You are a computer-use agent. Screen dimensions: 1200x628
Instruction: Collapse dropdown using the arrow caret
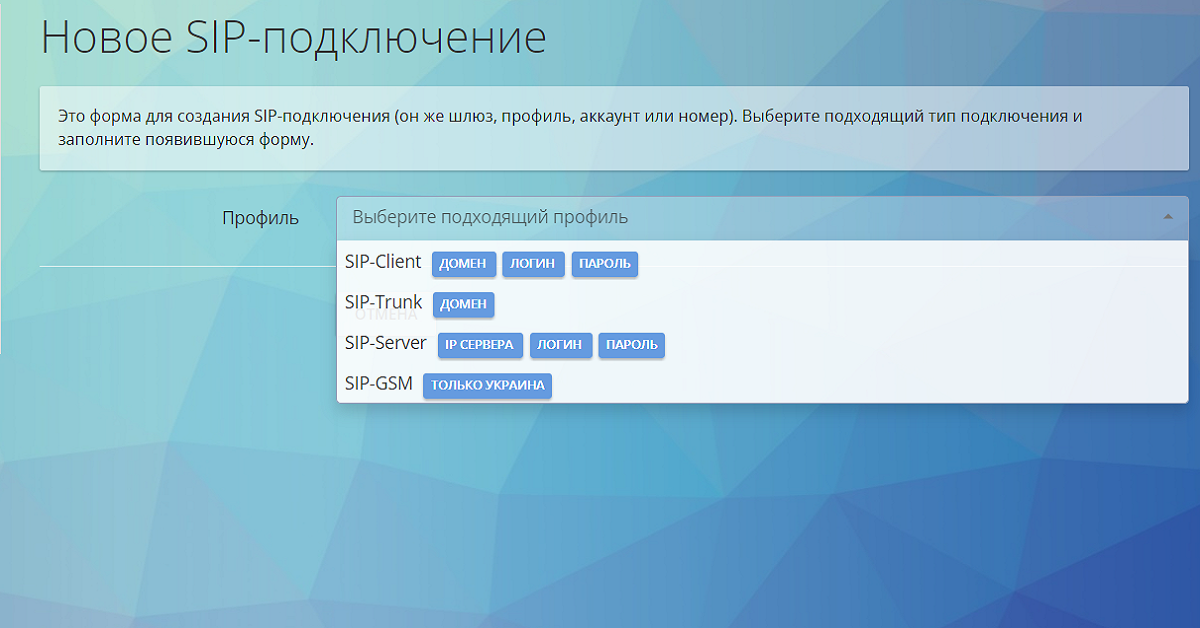(1168, 217)
